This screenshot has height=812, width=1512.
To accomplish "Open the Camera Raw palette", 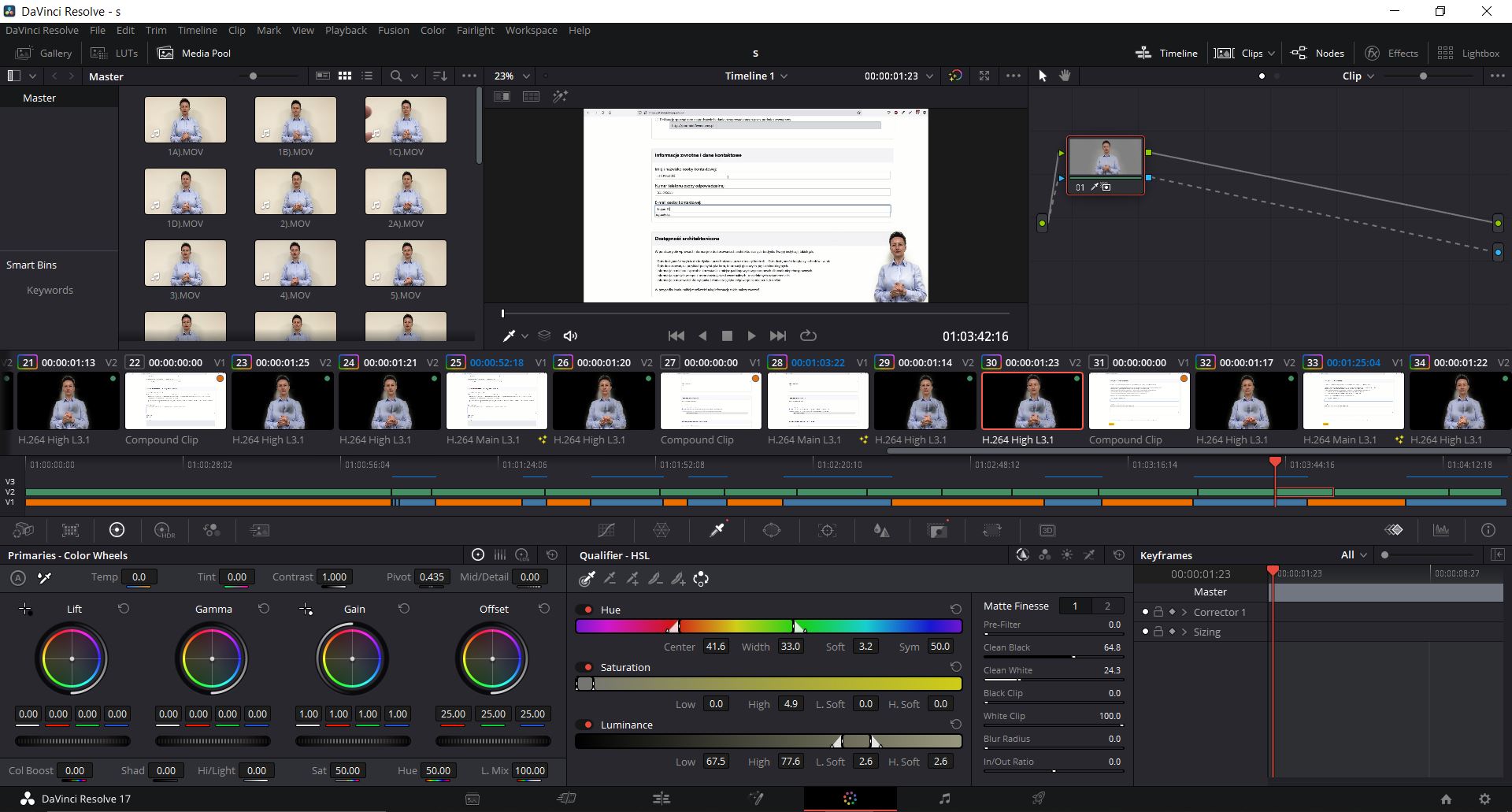I will click(x=24, y=530).
